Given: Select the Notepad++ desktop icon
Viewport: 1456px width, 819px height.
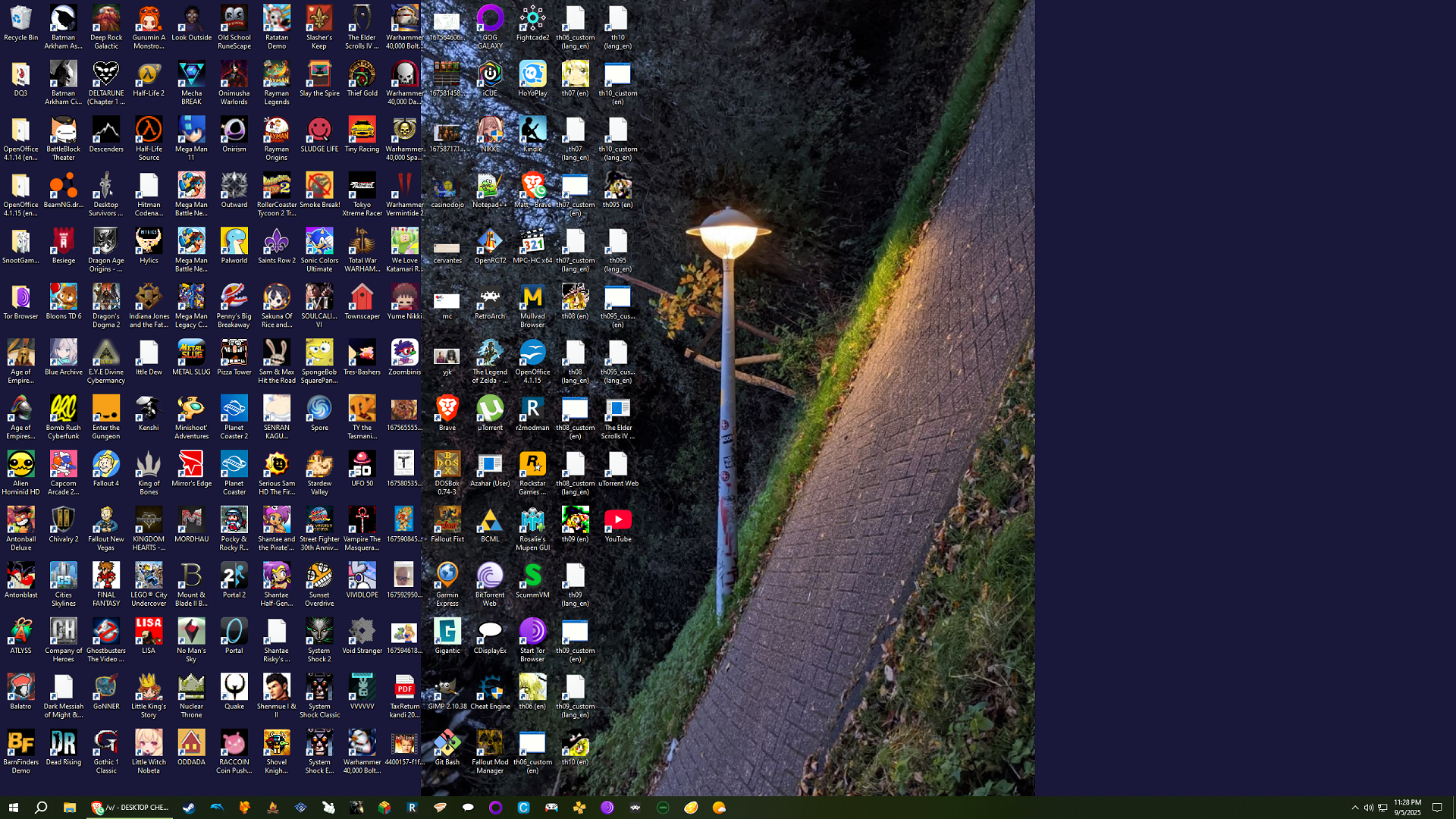Looking at the screenshot, I should [x=490, y=187].
